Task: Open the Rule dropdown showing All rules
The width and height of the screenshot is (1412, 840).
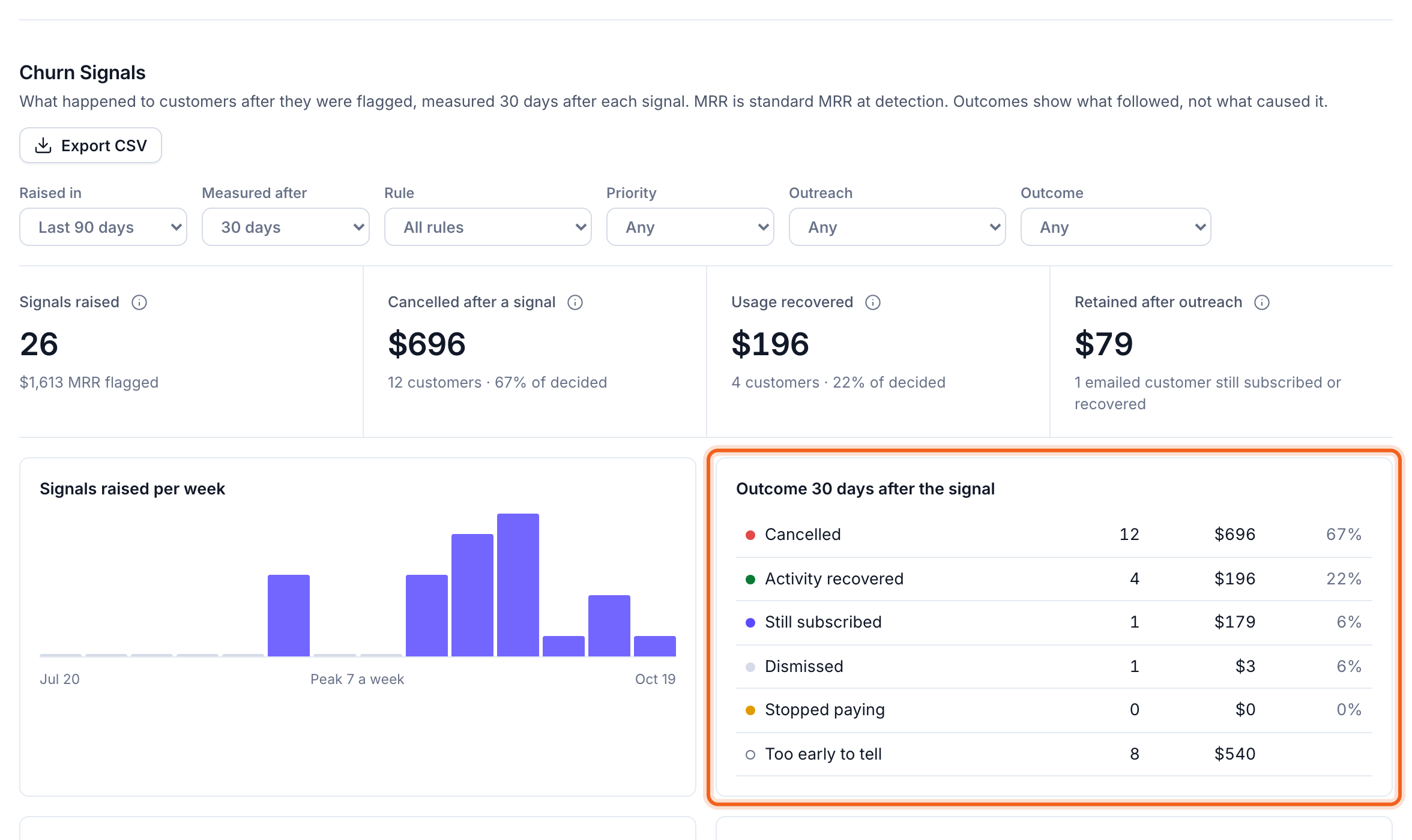Action: [x=488, y=227]
